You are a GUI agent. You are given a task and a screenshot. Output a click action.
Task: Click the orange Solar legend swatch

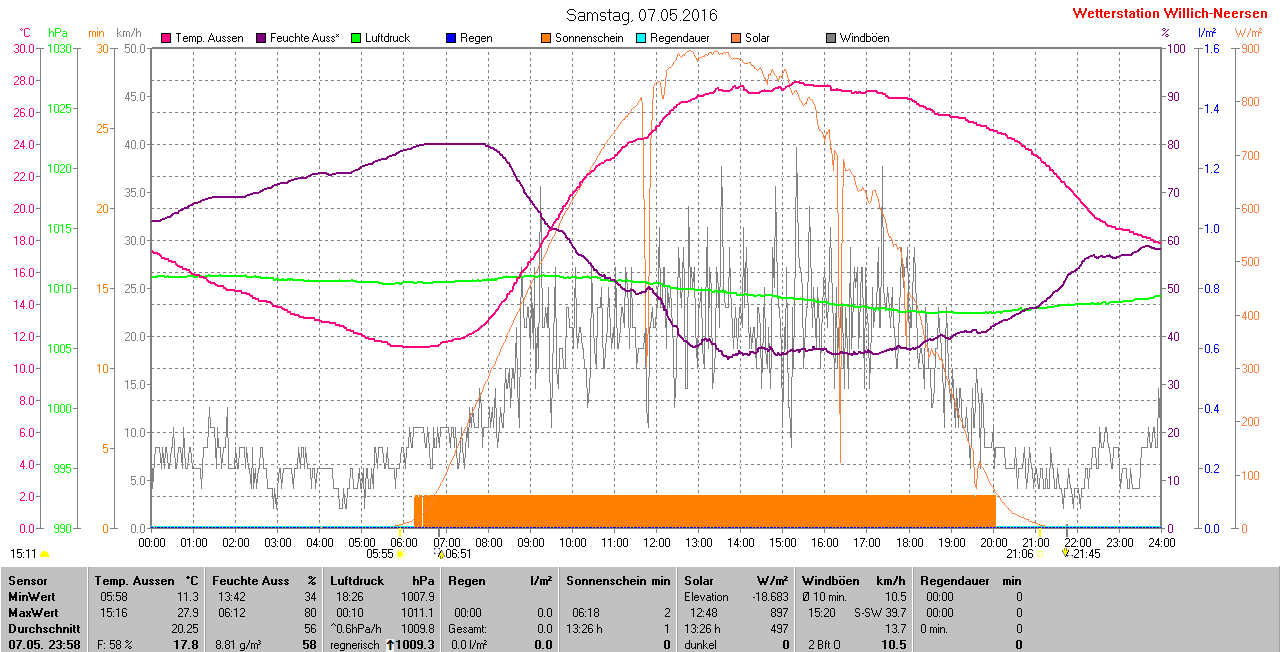736,38
